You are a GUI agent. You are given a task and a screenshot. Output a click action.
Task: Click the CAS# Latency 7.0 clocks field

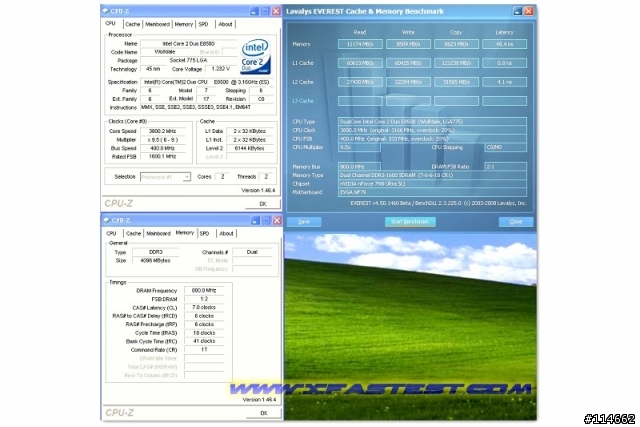204,307
